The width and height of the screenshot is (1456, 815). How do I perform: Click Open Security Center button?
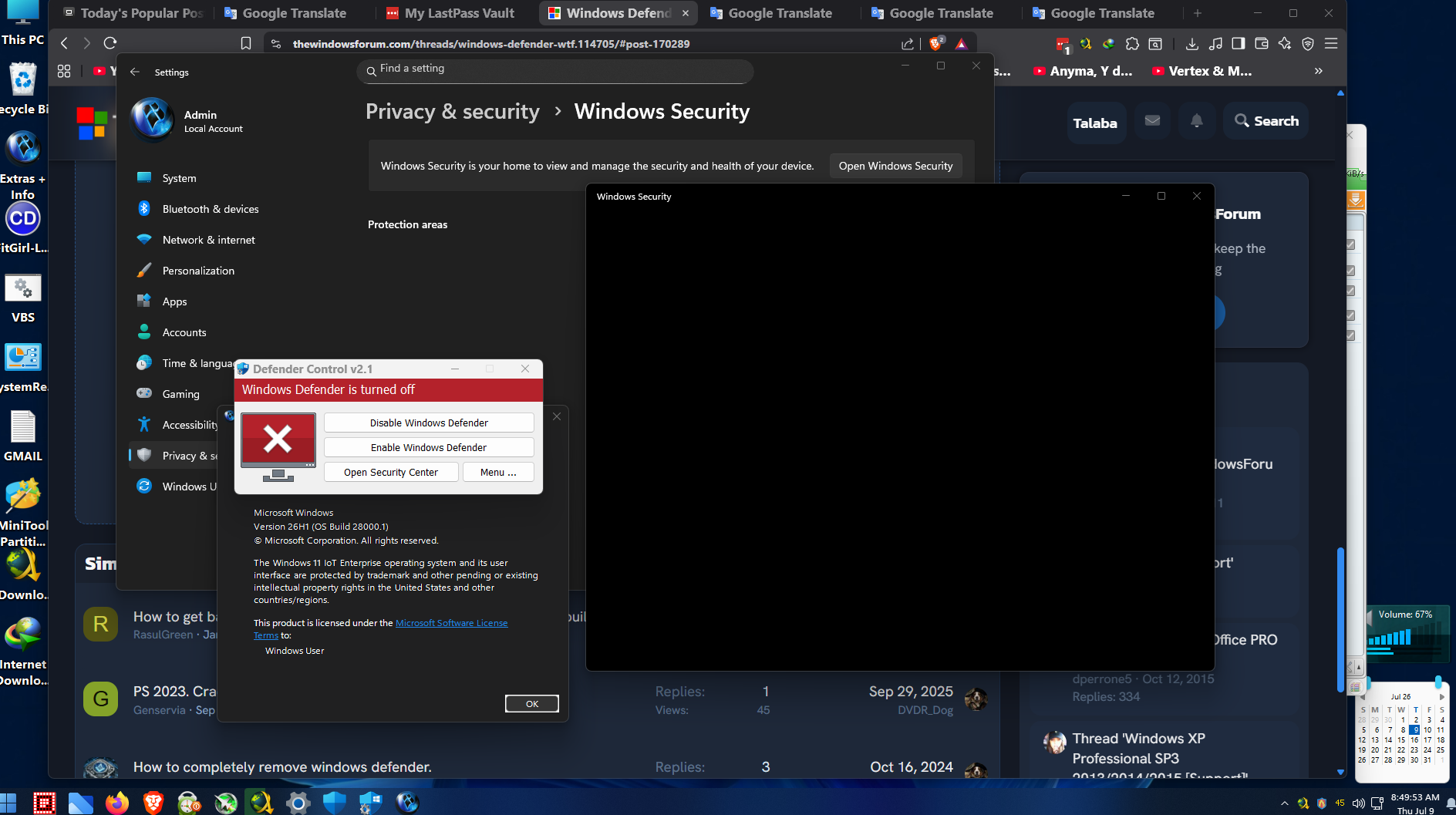(x=391, y=472)
